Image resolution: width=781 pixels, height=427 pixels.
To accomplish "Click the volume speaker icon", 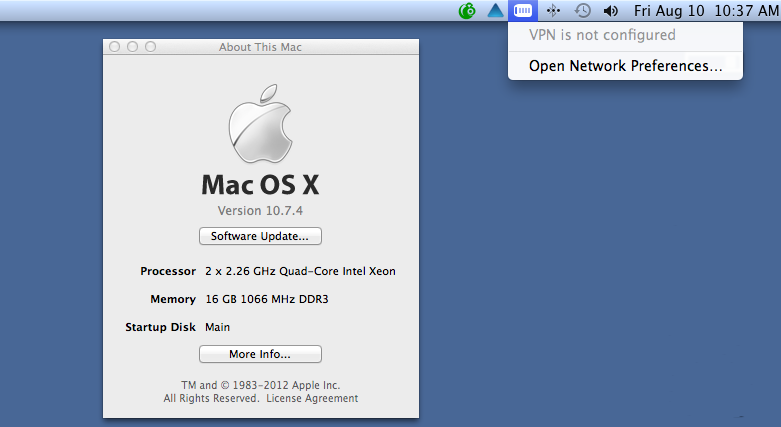I will click(610, 10).
